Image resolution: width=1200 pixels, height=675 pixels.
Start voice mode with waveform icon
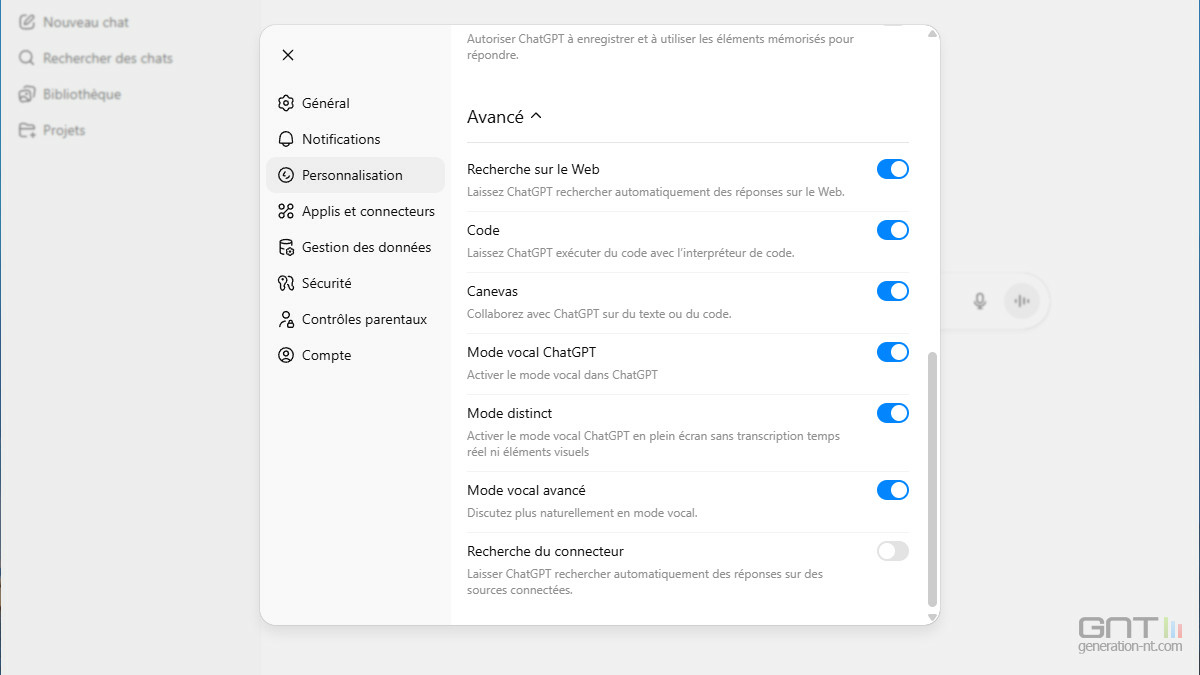point(1021,301)
